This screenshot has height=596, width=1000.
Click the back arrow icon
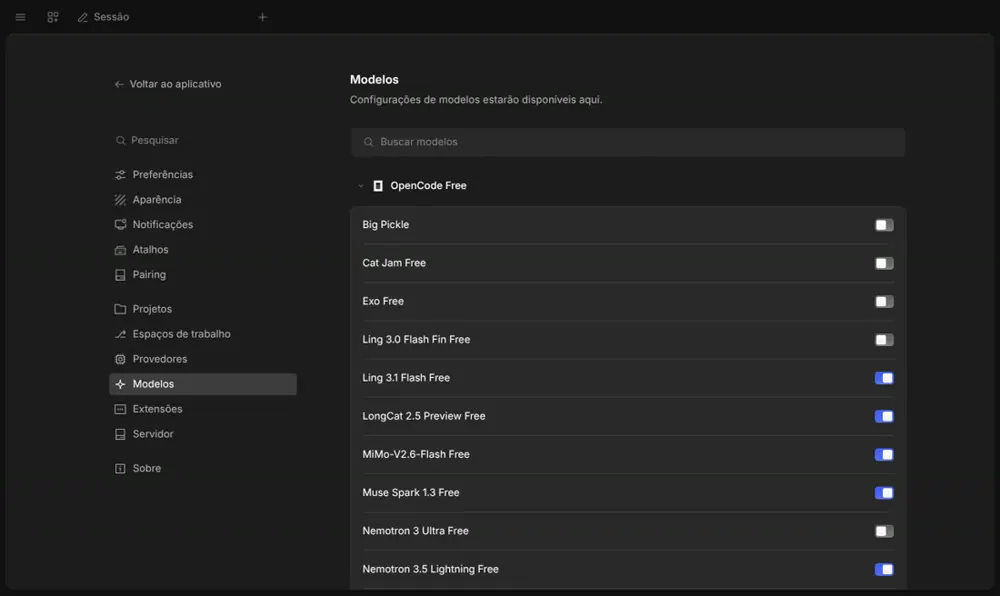click(119, 84)
